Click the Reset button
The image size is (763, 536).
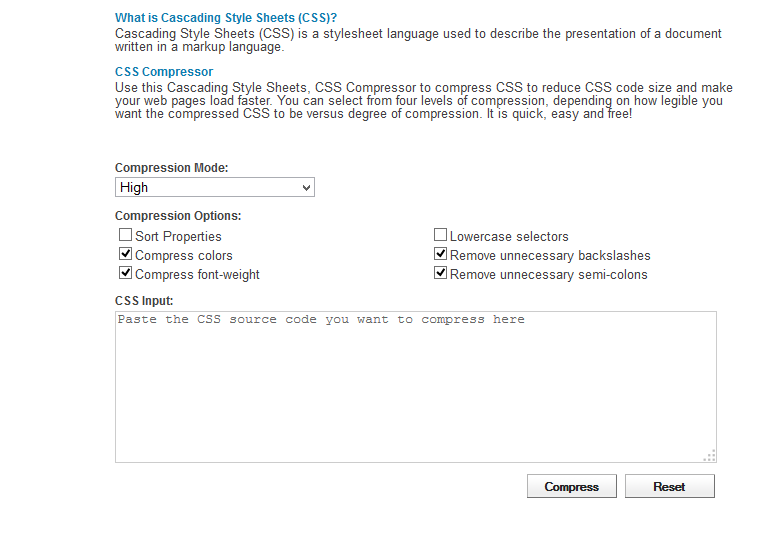point(670,486)
